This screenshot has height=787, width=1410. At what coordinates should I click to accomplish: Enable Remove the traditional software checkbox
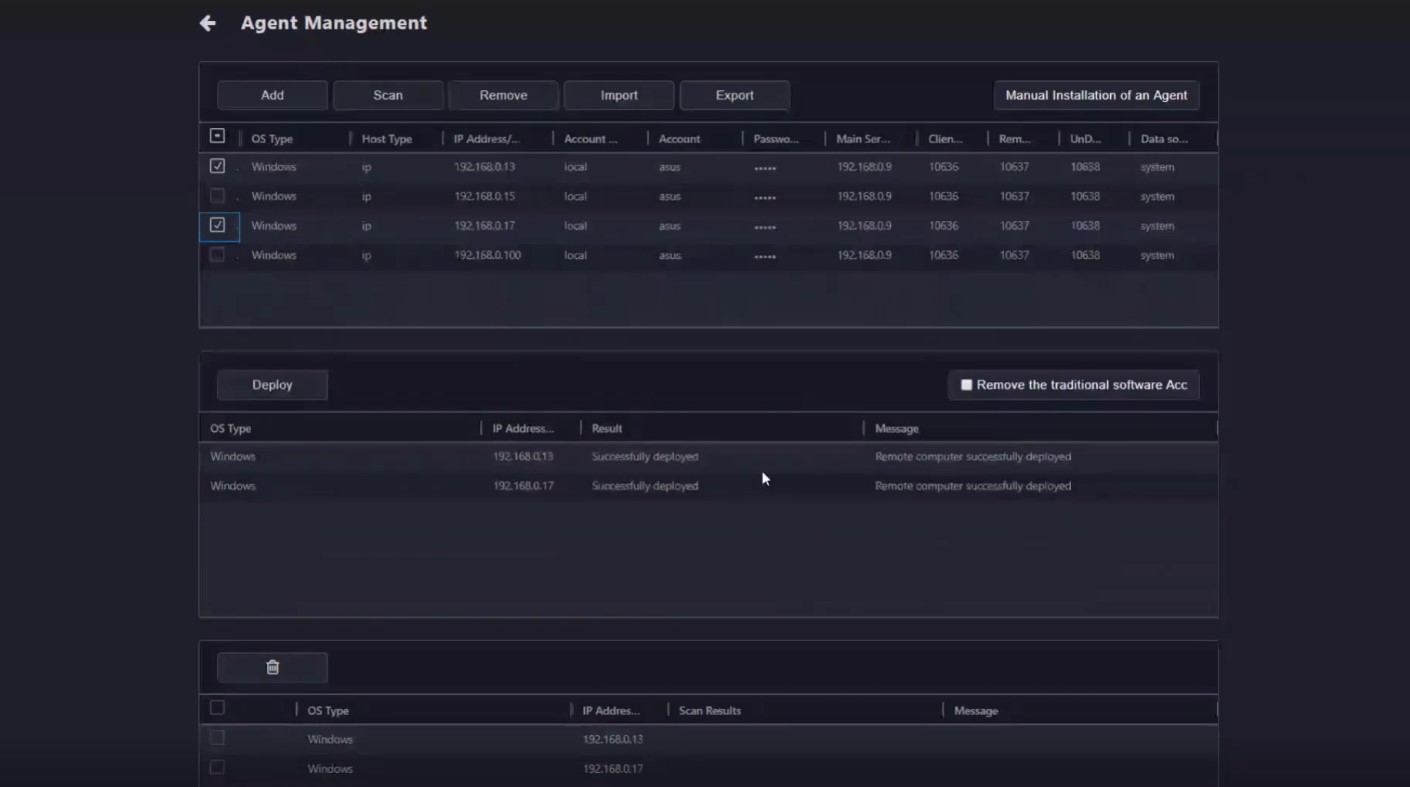[x=966, y=385]
